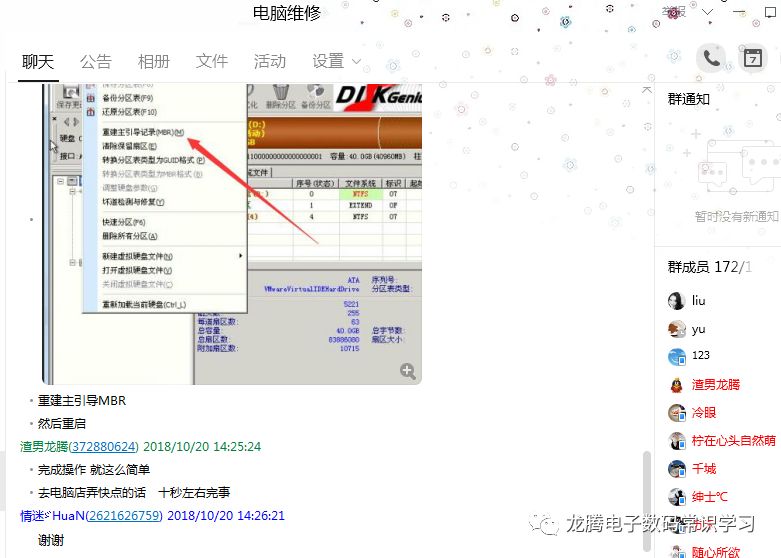The image size is (781, 558).
Task: Click the 举报 report button
Action: [674, 12]
